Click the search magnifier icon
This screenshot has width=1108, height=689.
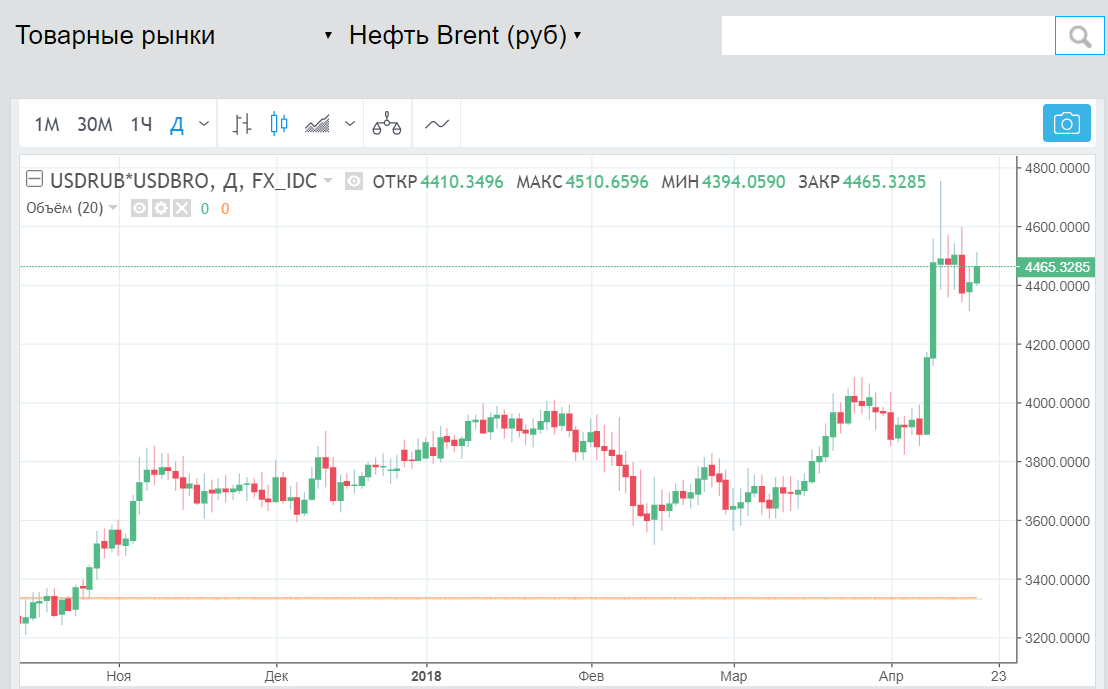tap(1080, 37)
